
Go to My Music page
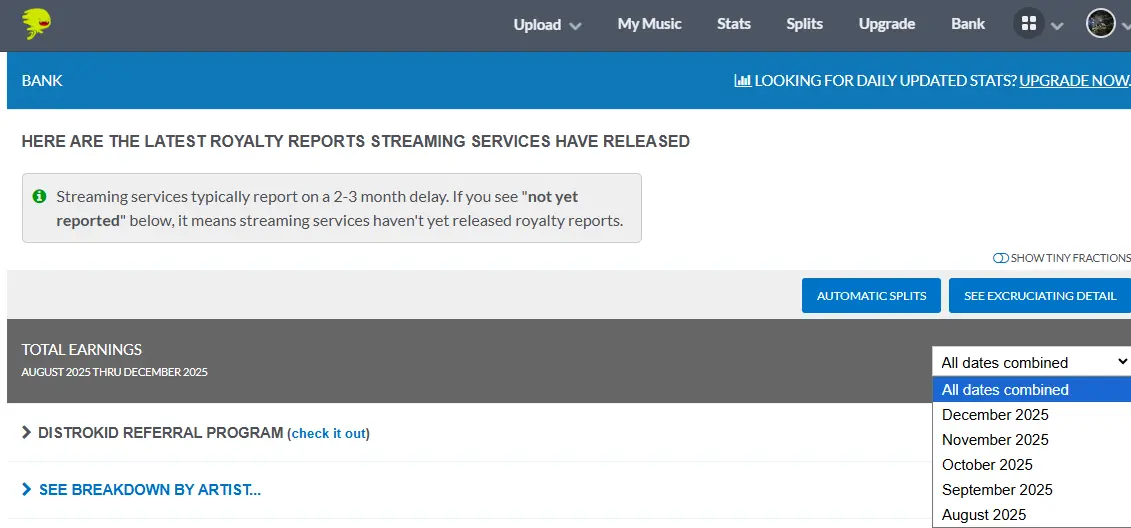[649, 24]
